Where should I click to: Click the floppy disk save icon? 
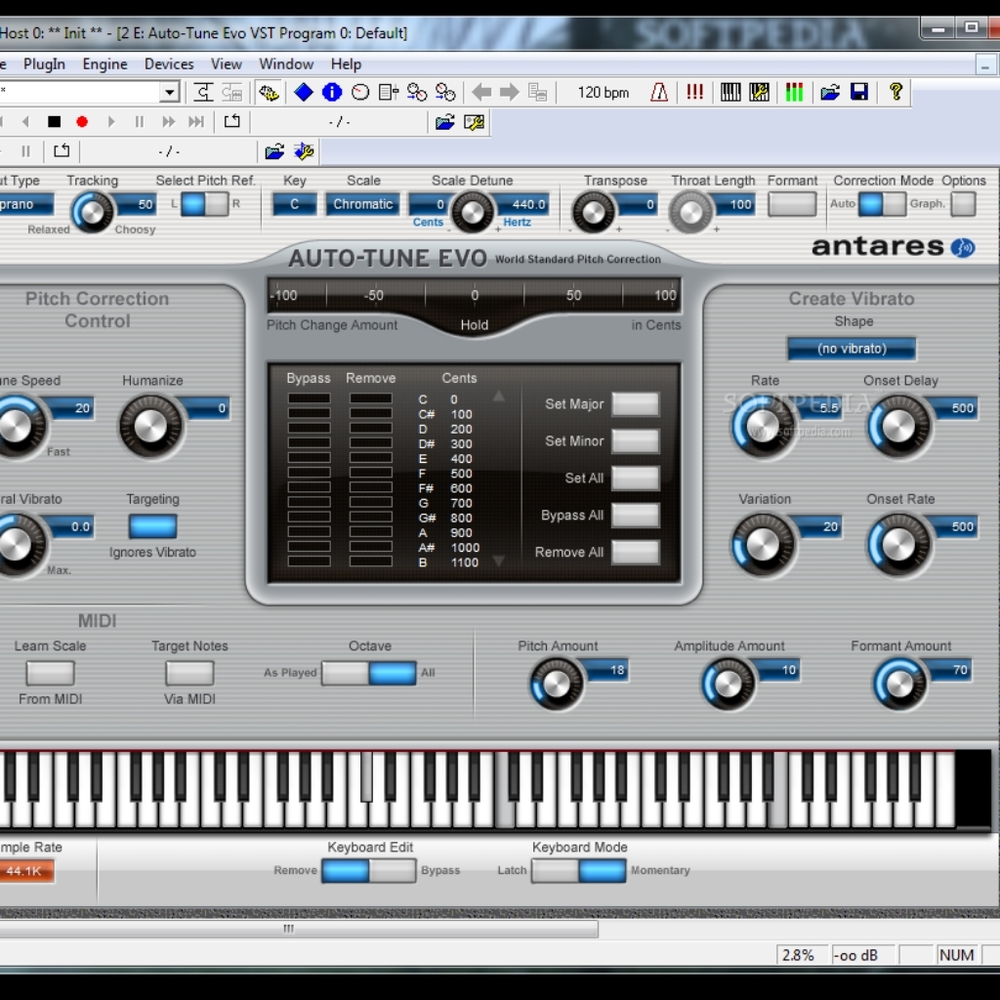859,92
